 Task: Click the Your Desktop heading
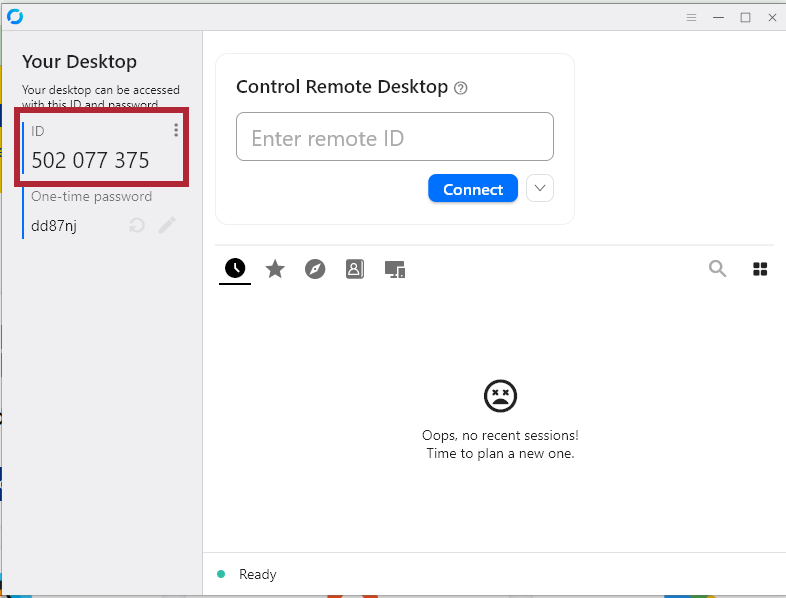click(79, 62)
